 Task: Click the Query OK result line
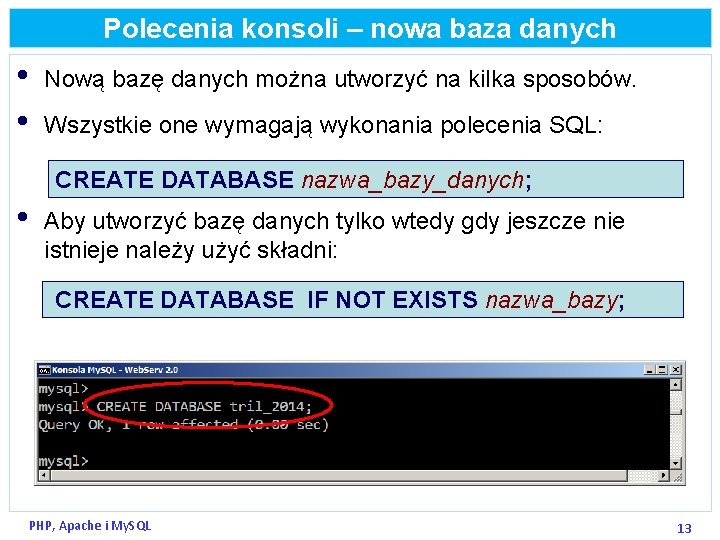coord(184,425)
